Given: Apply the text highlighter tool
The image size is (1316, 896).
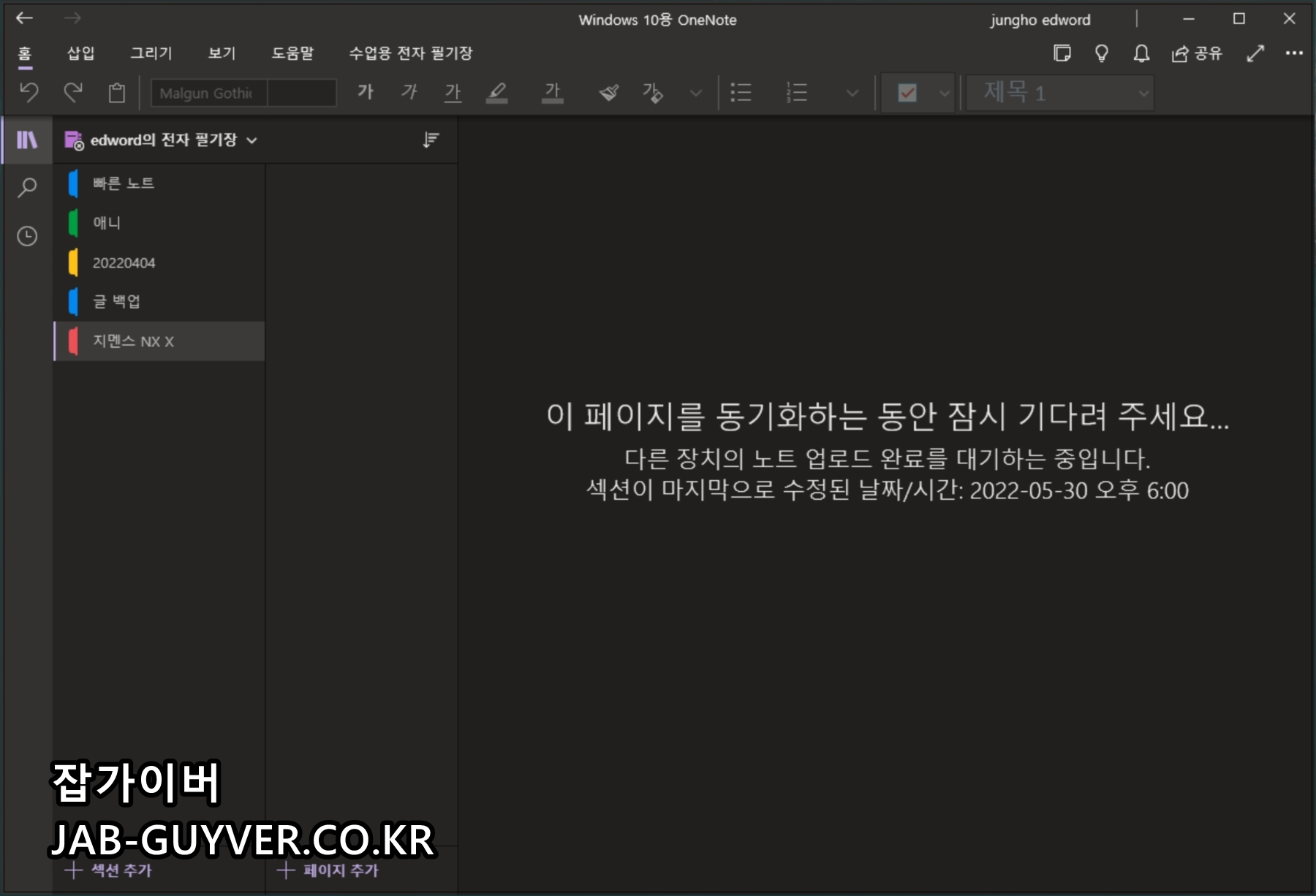Looking at the screenshot, I should pos(497,92).
